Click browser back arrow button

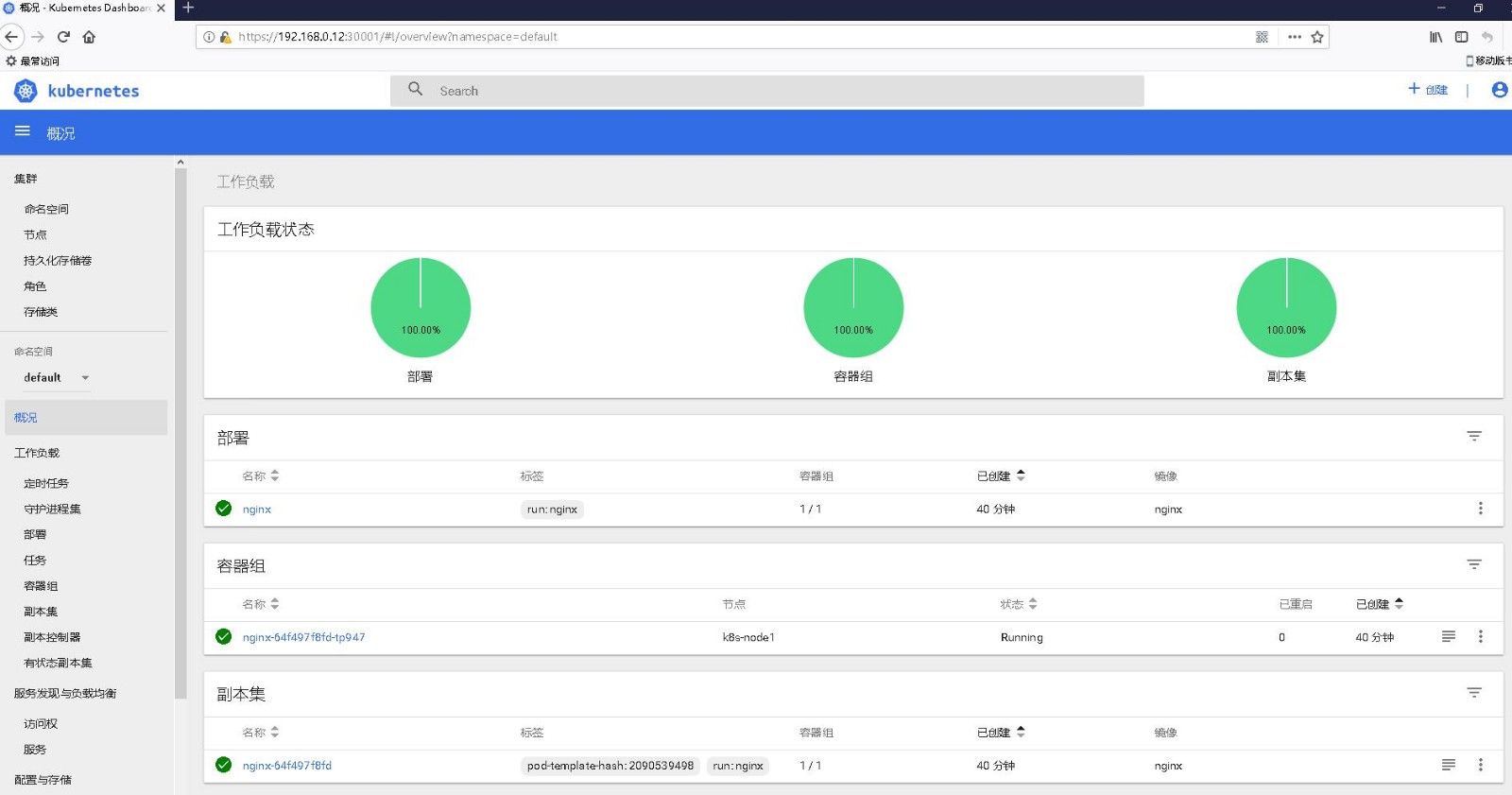11,37
